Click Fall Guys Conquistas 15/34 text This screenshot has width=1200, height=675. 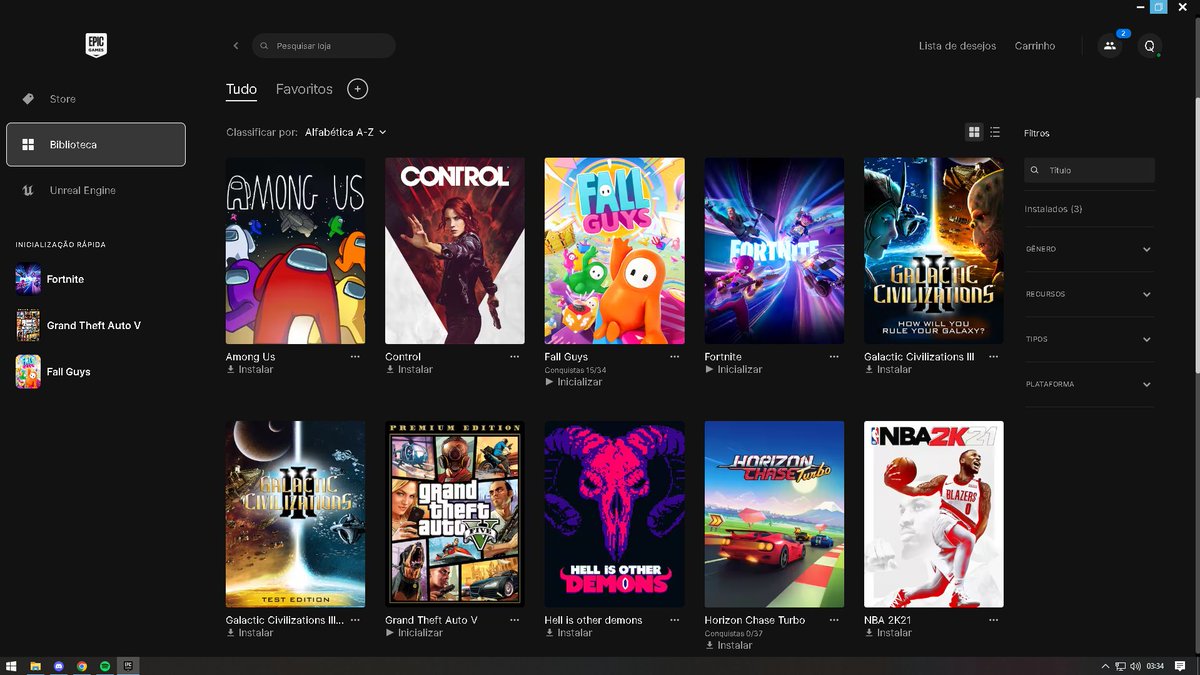(575, 370)
